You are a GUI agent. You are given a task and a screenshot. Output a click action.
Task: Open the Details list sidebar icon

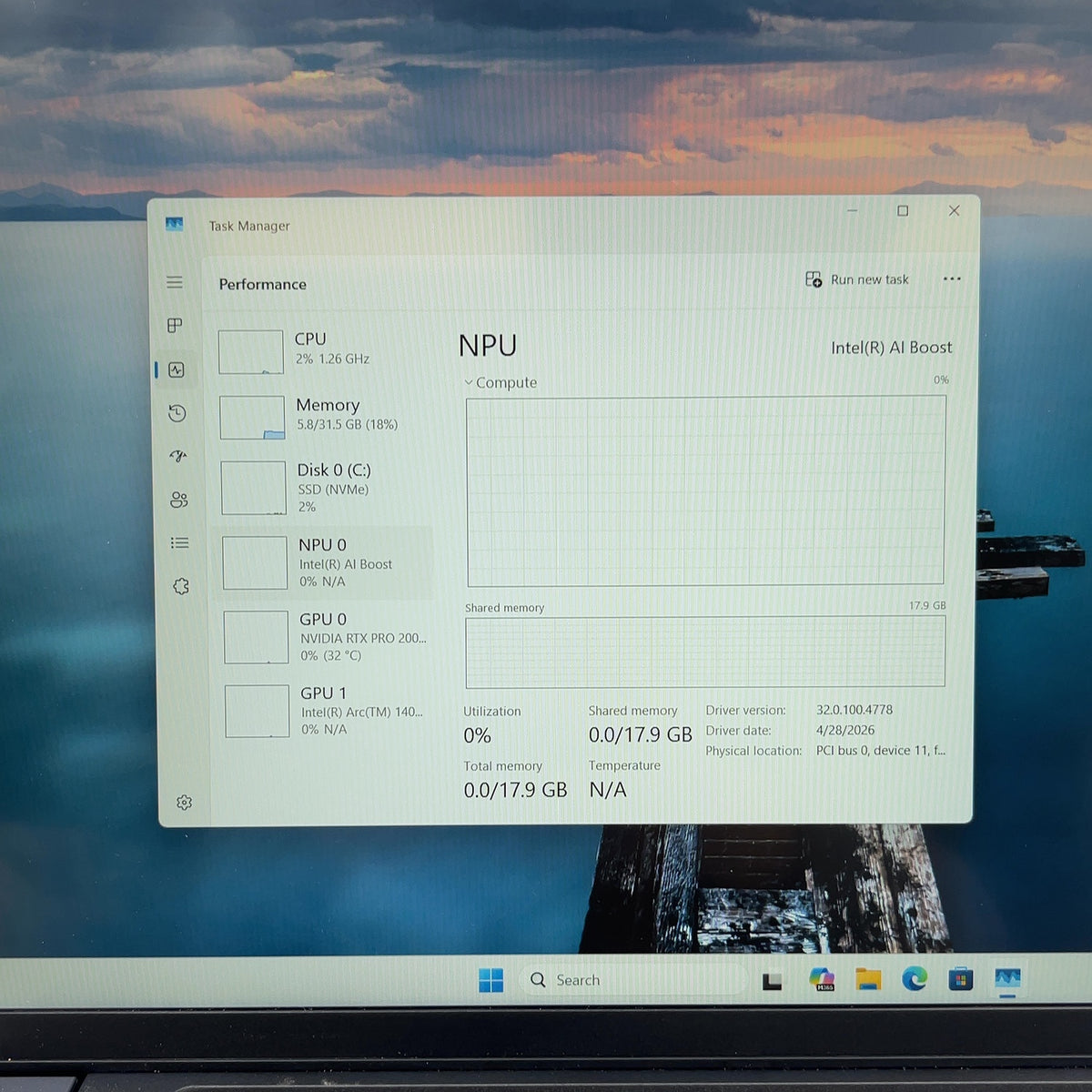180,543
